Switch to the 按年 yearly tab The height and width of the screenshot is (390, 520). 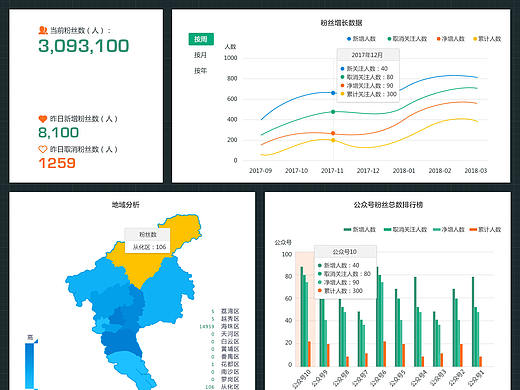(201, 71)
